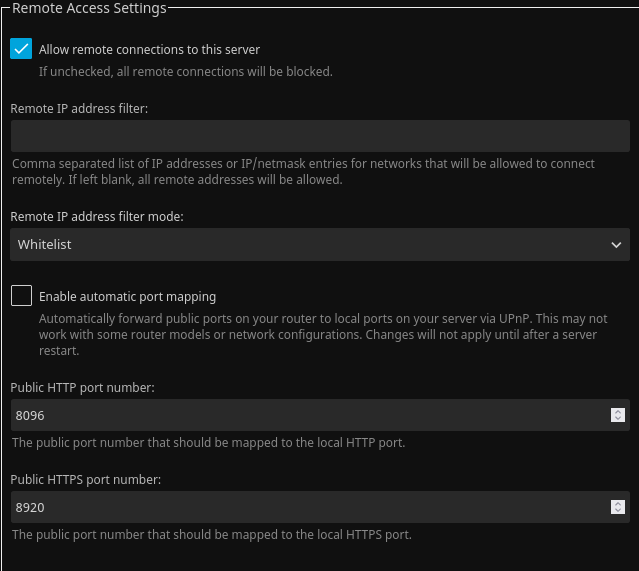
Task: Click the 'If unchecked' remote connections hint text
Action: pyautogui.click(x=185, y=72)
